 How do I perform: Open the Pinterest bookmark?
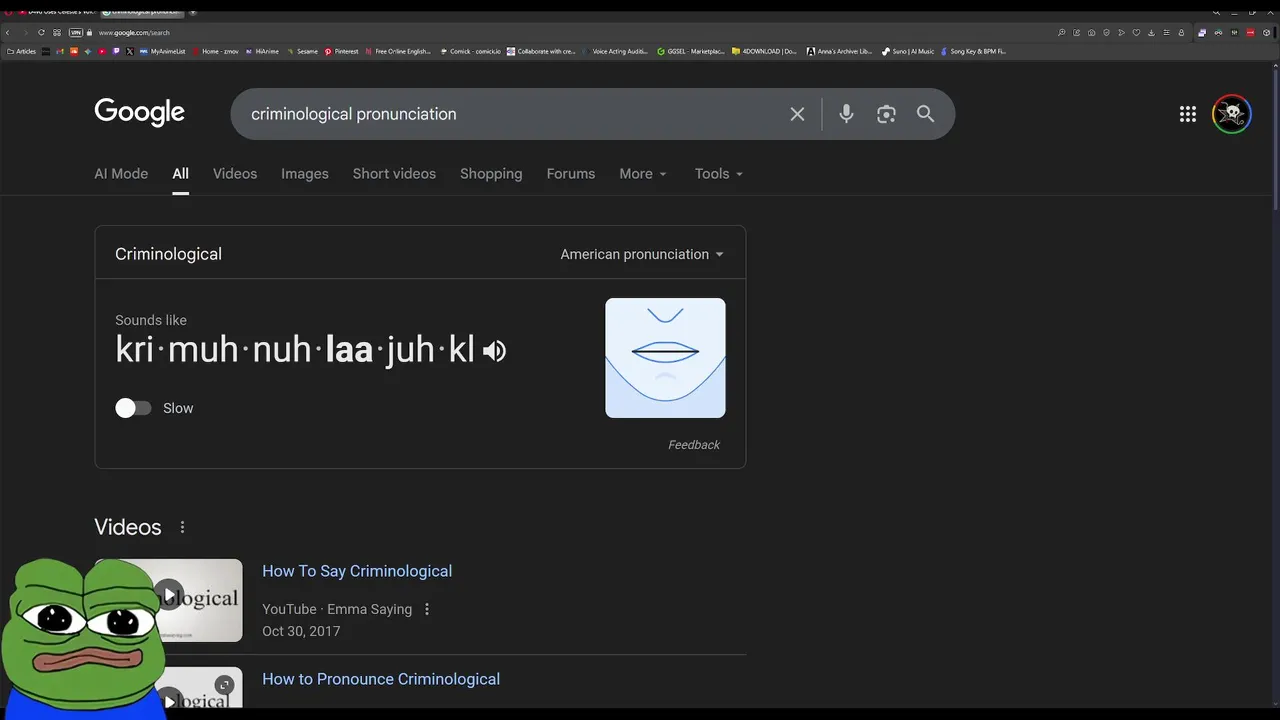point(341,51)
